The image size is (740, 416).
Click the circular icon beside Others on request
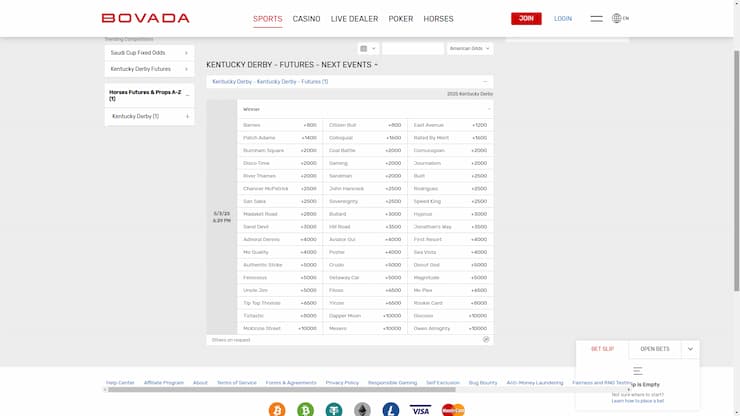coord(486,340)
